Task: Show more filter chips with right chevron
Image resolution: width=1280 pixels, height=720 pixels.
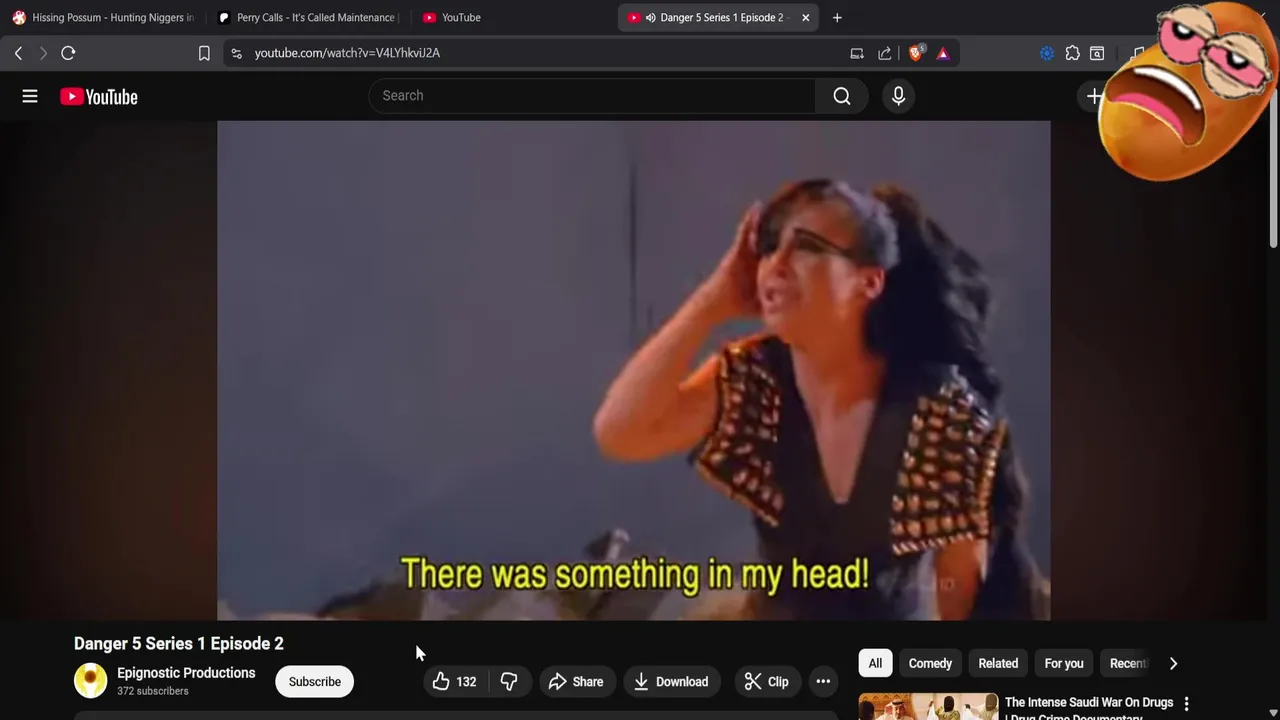Action: click(x=1173, y=663)
